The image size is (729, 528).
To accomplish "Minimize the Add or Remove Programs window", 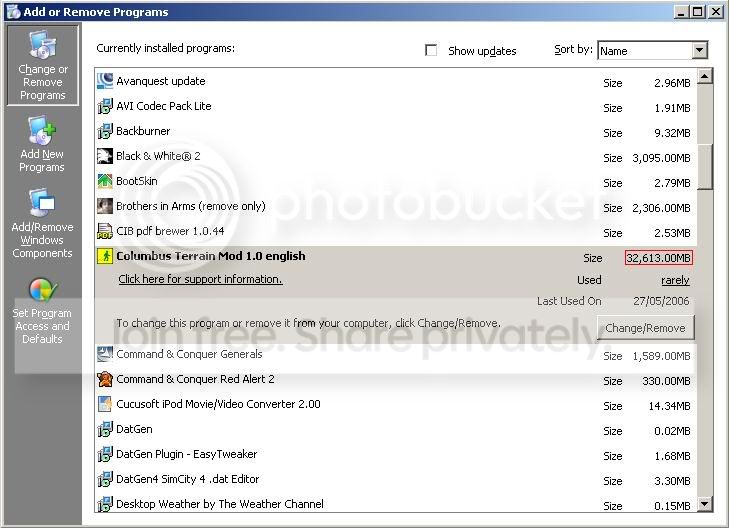I will point(682,12).
